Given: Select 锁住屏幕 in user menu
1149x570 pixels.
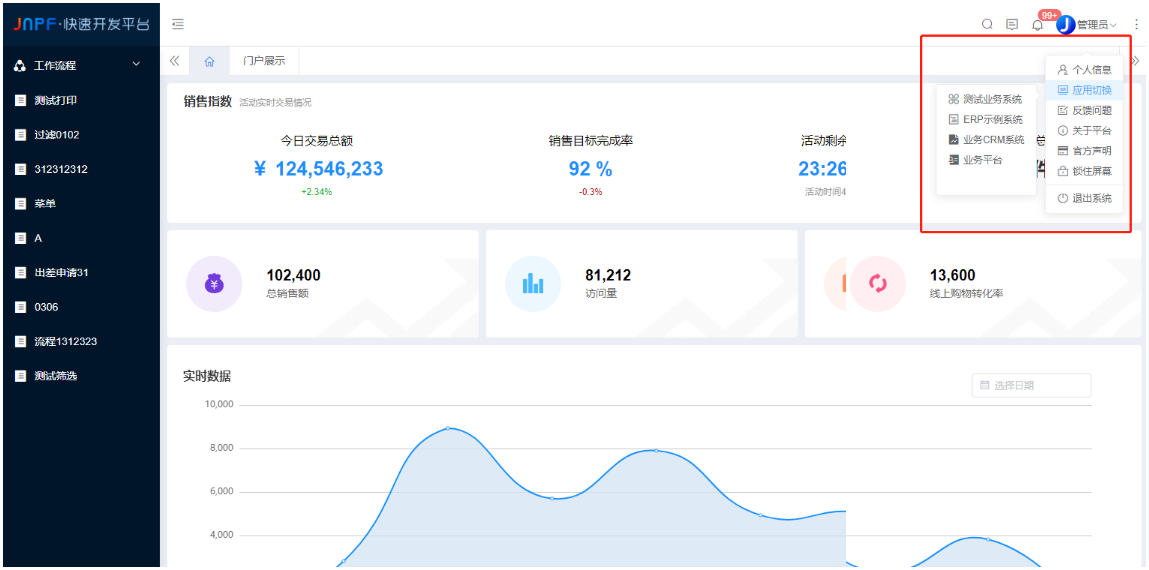Looking at the screenshot, I should coord(1085,172).
